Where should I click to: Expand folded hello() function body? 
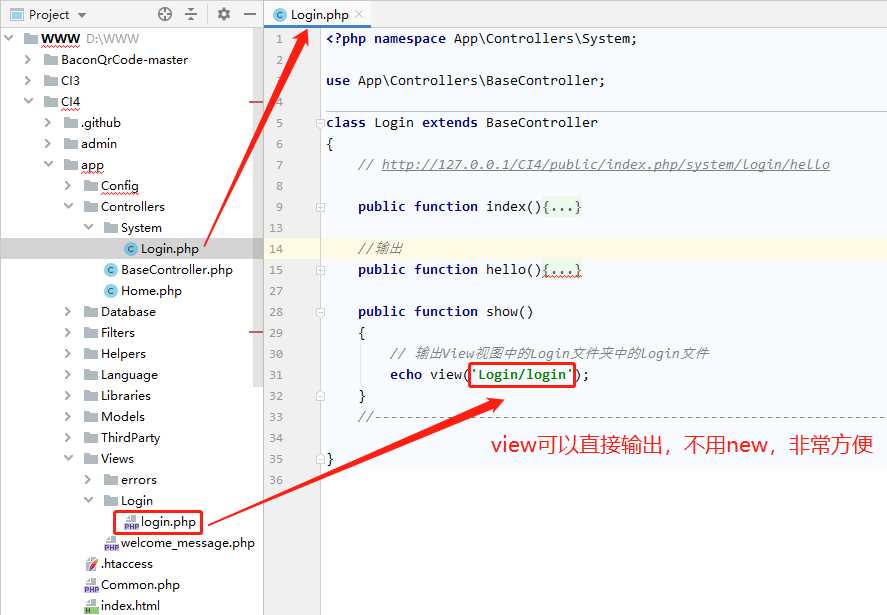[x=562, y=270]
